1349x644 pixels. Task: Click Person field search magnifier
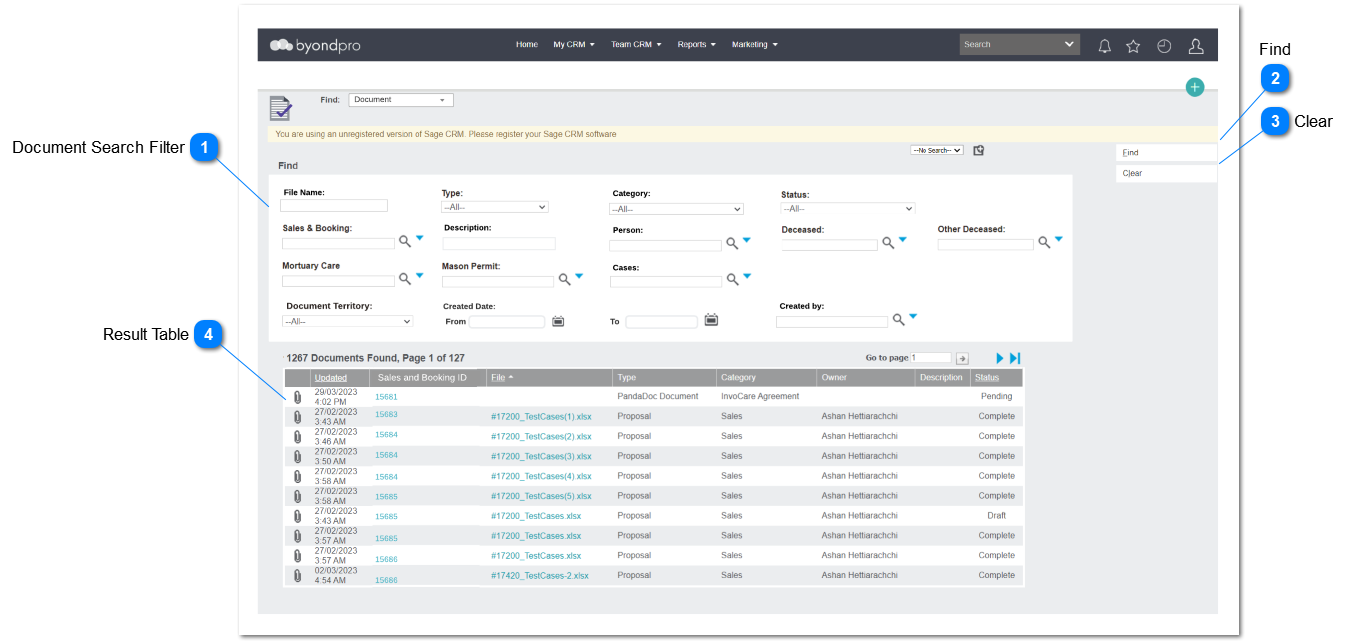click(x=732, y=243)
